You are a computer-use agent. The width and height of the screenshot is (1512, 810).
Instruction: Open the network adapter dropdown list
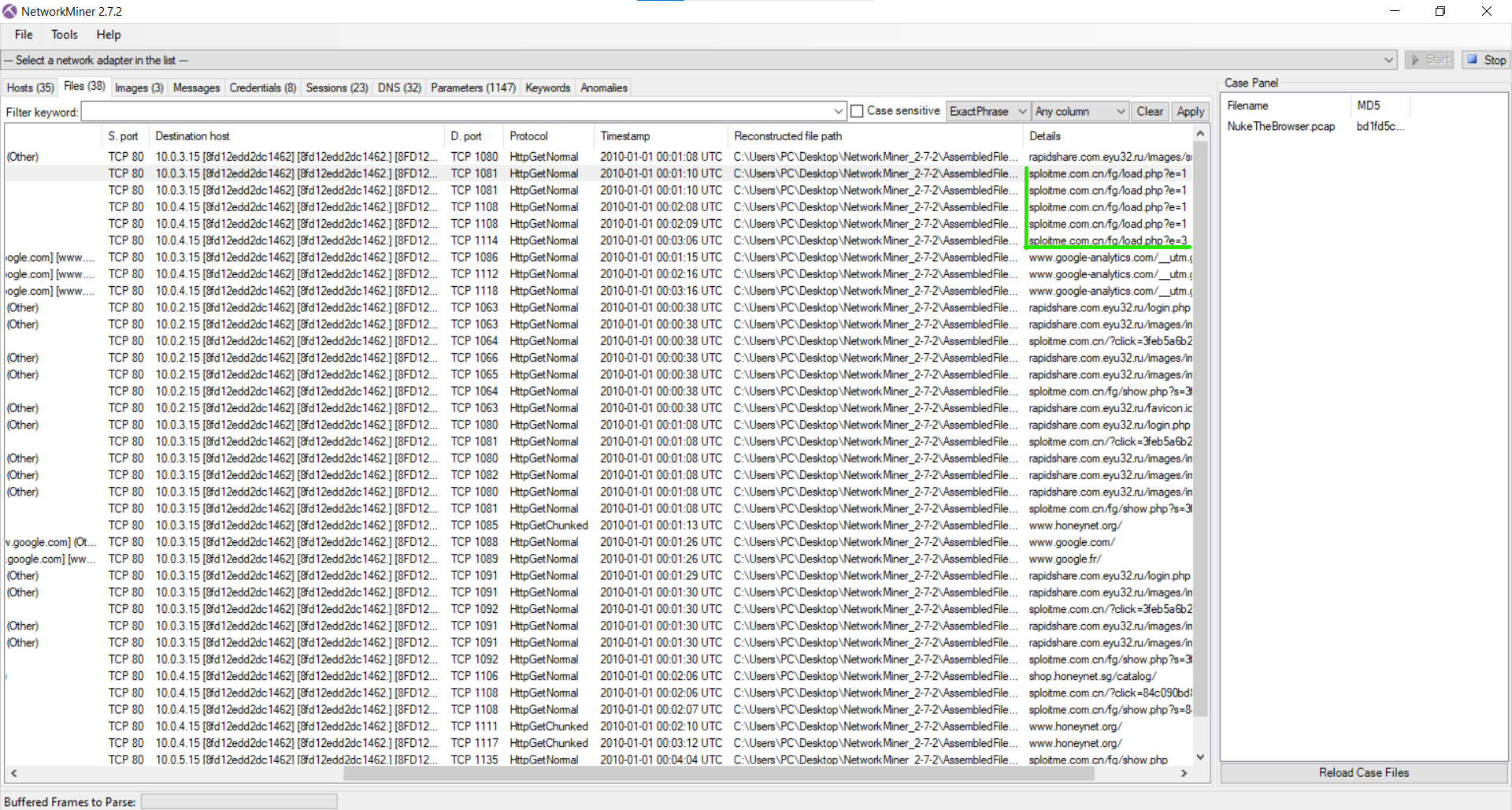tap(1389, 60)
